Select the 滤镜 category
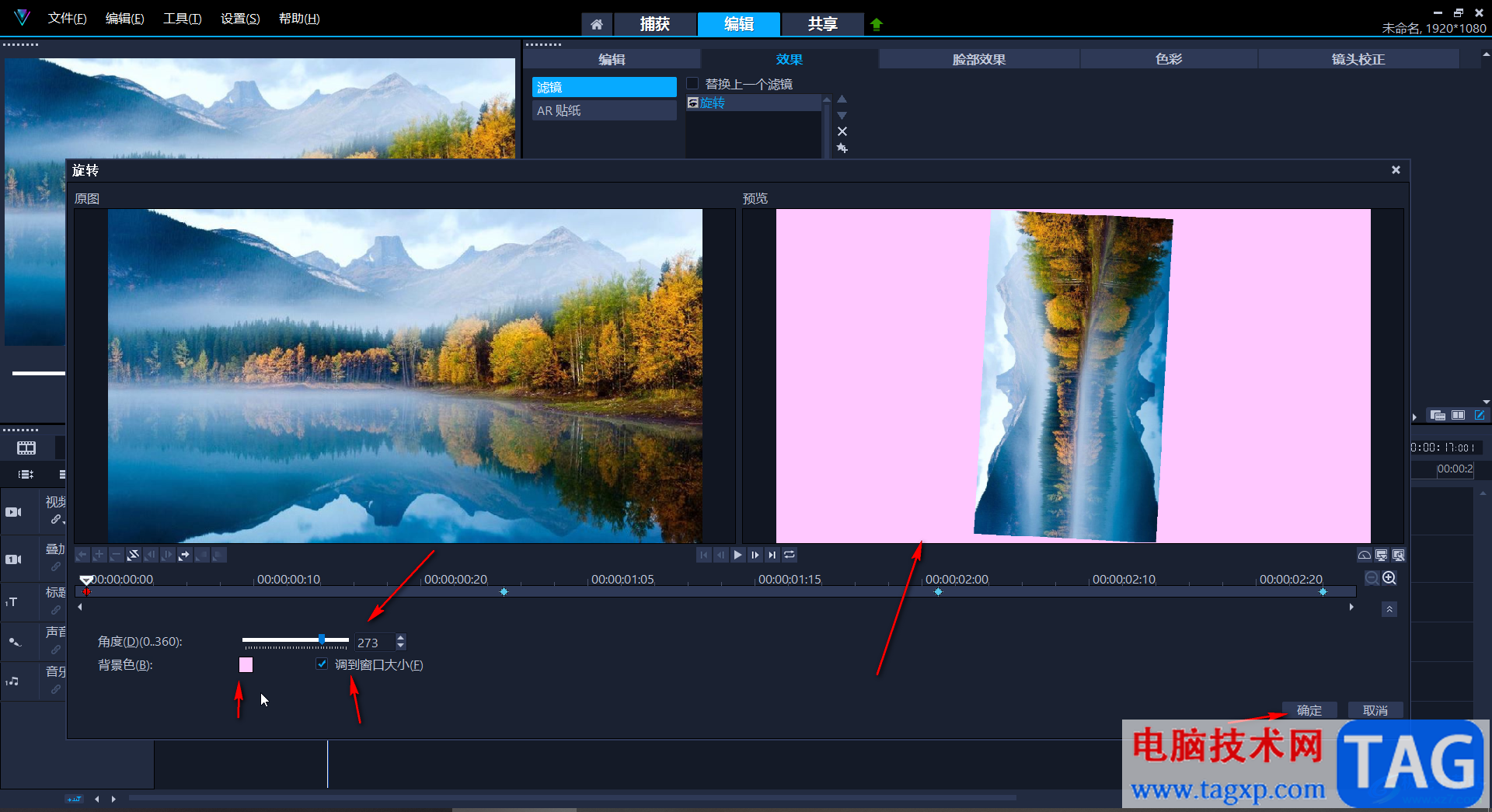 point(604,87)
